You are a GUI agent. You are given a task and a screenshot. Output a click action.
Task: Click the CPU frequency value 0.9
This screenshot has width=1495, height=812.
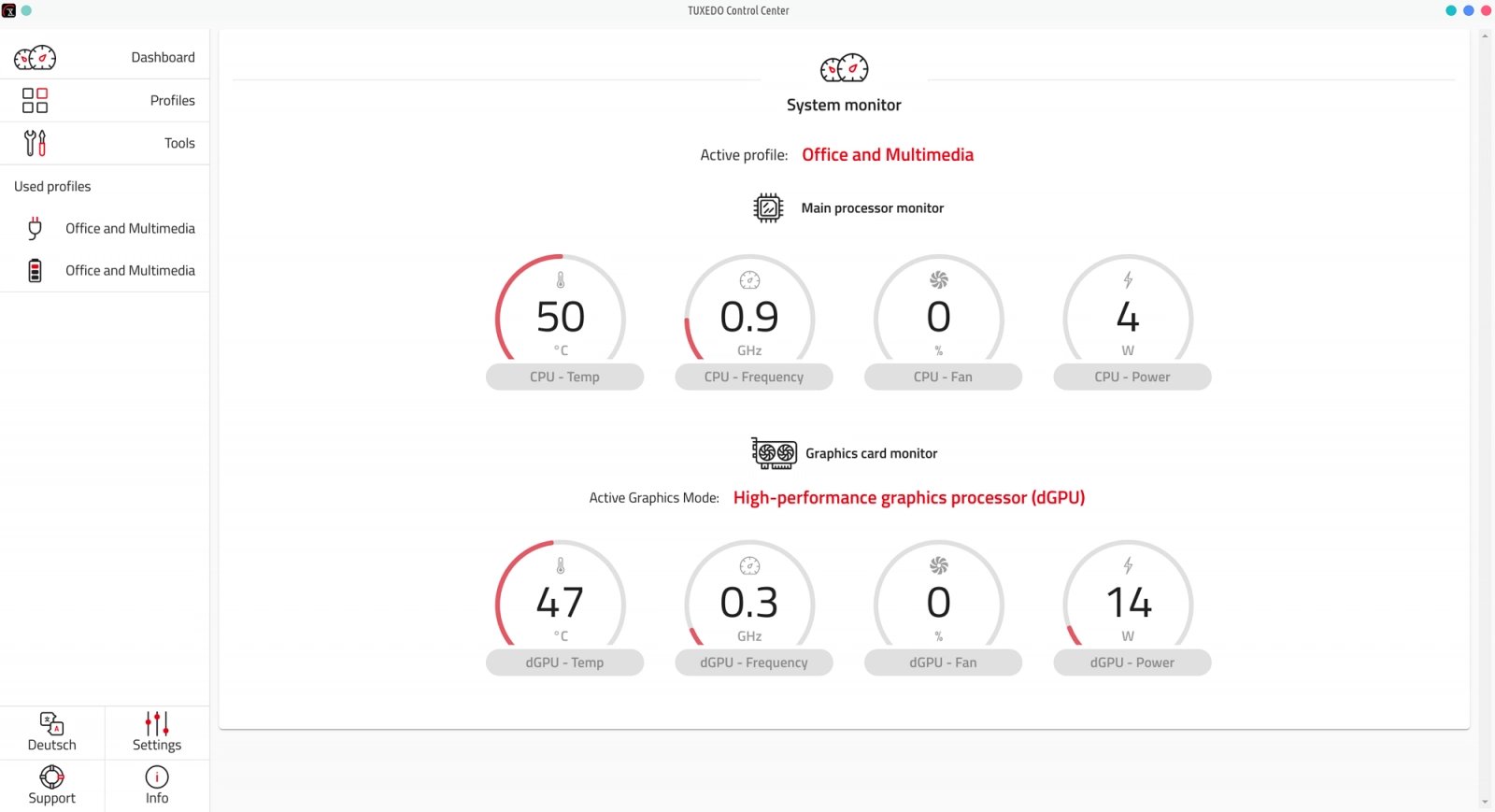[x=749, y=317]
